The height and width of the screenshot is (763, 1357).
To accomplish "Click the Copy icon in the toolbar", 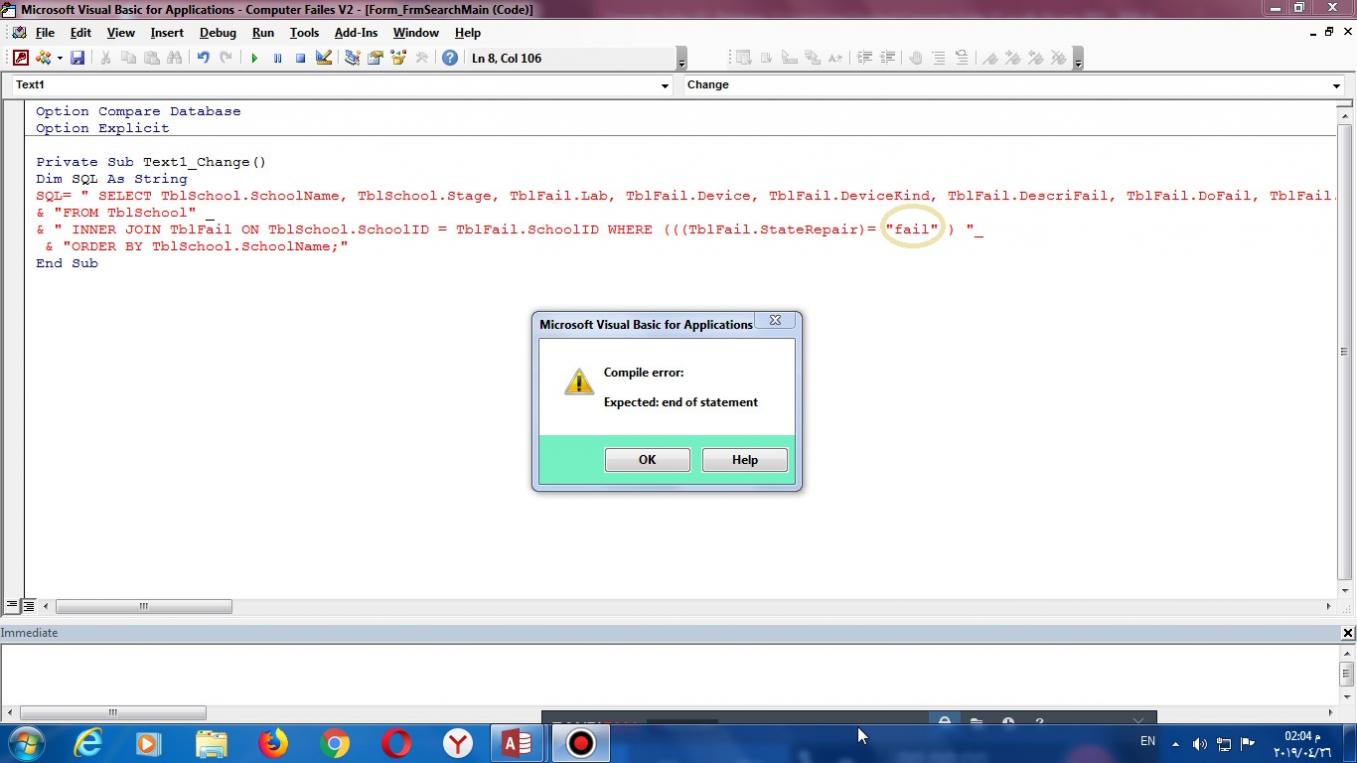I will pos(128,58).
